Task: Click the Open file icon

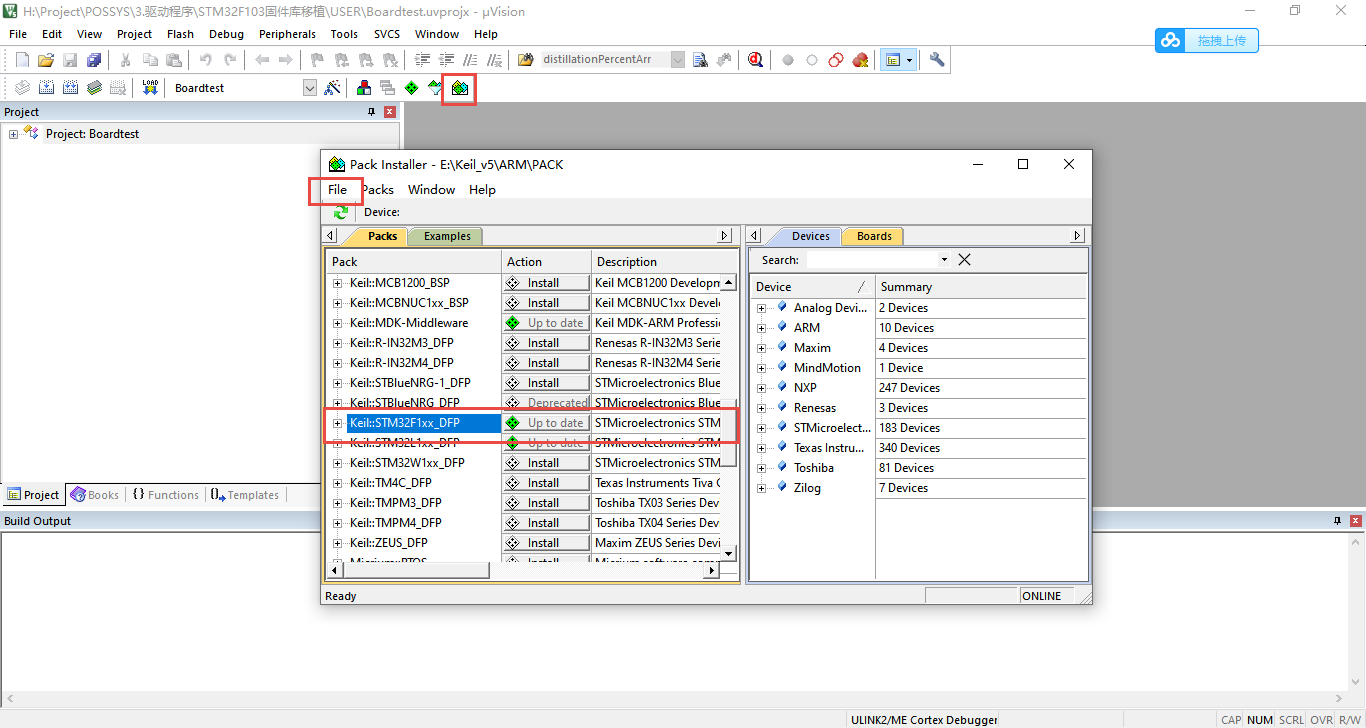Action: (46, 60)
